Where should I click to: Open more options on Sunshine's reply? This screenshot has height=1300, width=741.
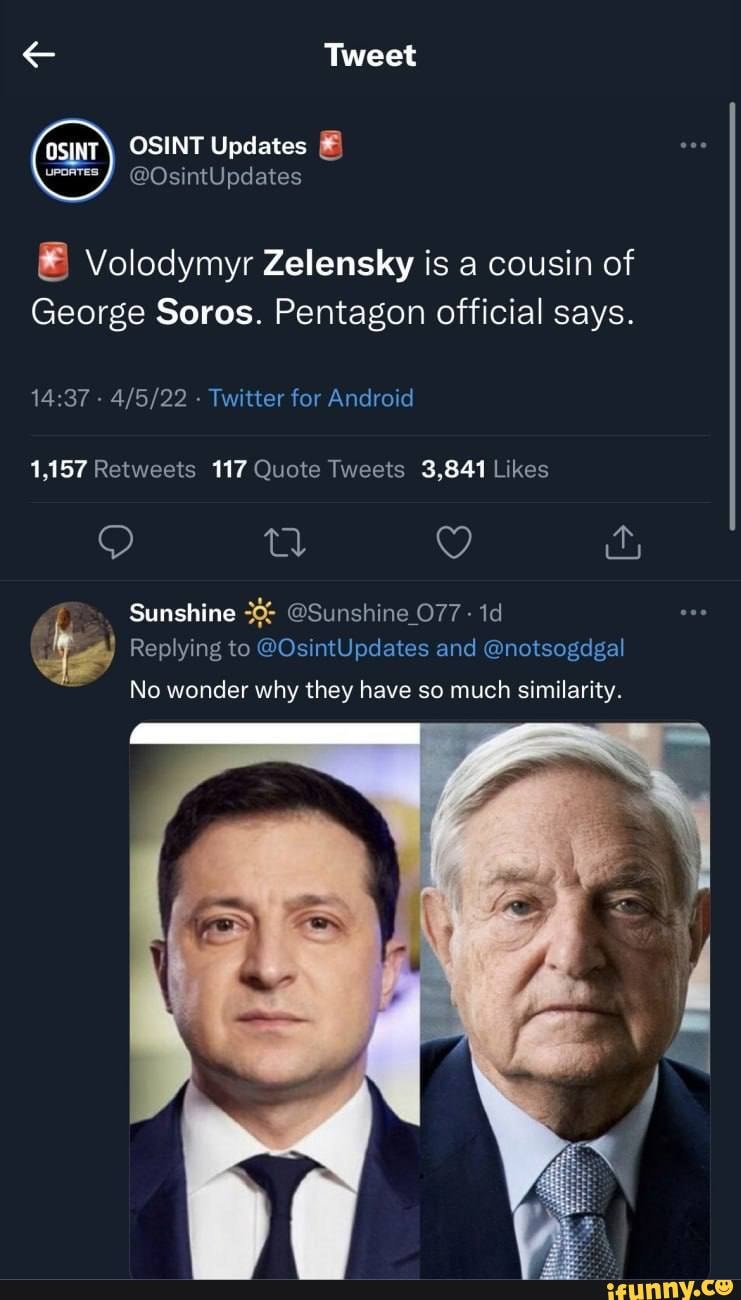pos(692,611)
